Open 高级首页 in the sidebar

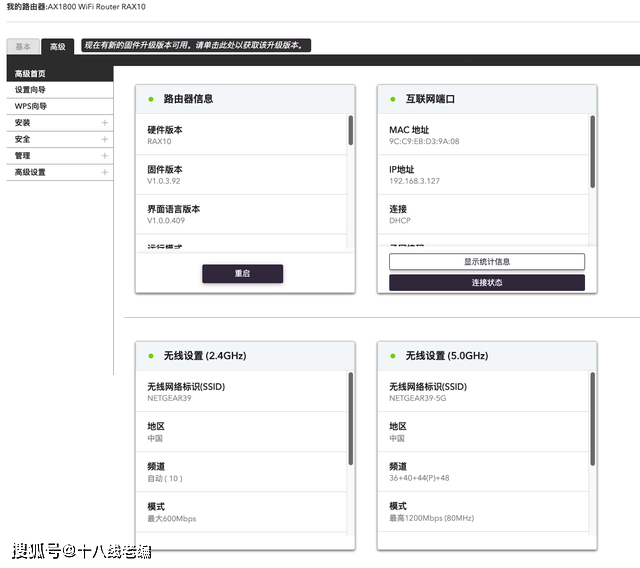coord(30,74)
